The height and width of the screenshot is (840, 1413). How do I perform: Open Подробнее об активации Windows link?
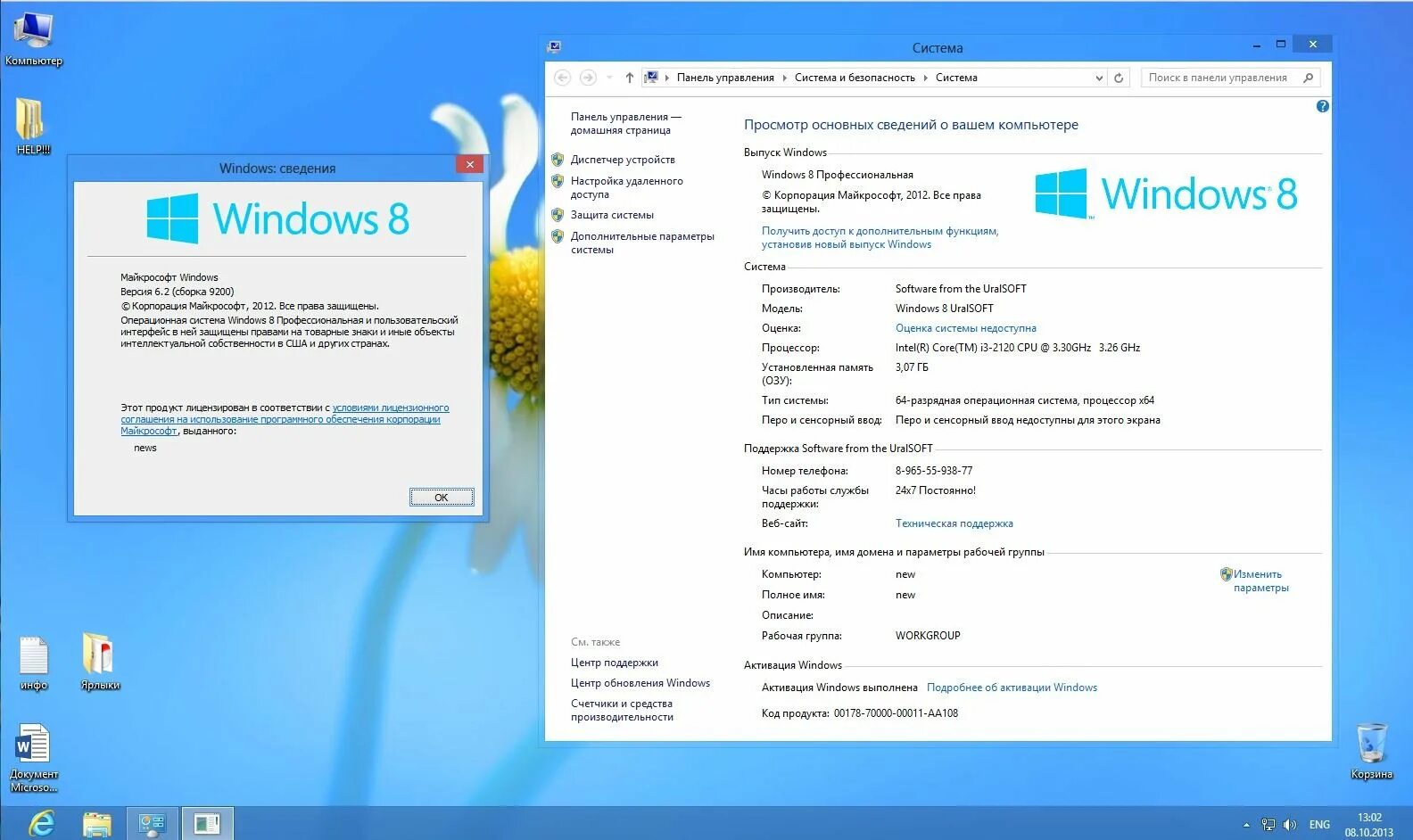pyautogui.click(x=1012, y=688)
